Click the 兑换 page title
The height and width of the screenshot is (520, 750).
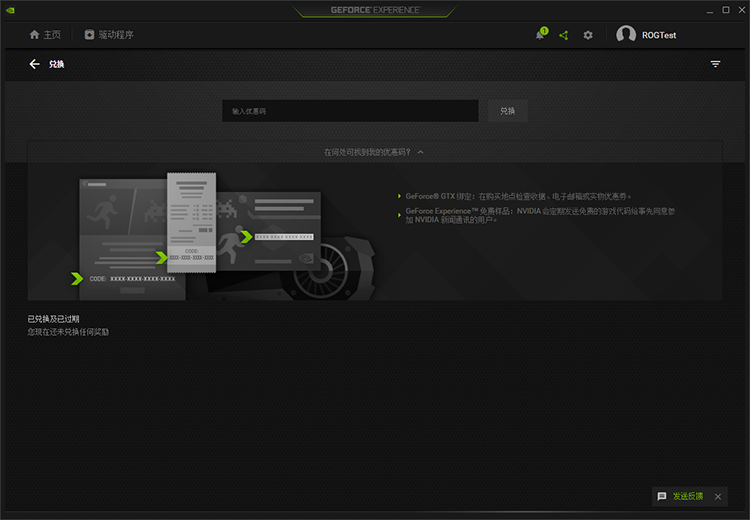56,64
